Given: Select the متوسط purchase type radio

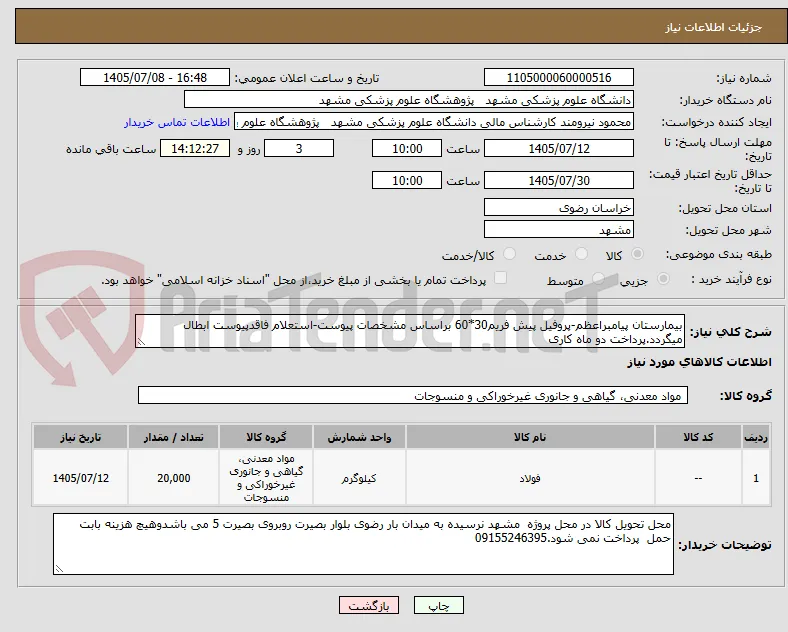Looking at the screenshot, I should point(598,279).
